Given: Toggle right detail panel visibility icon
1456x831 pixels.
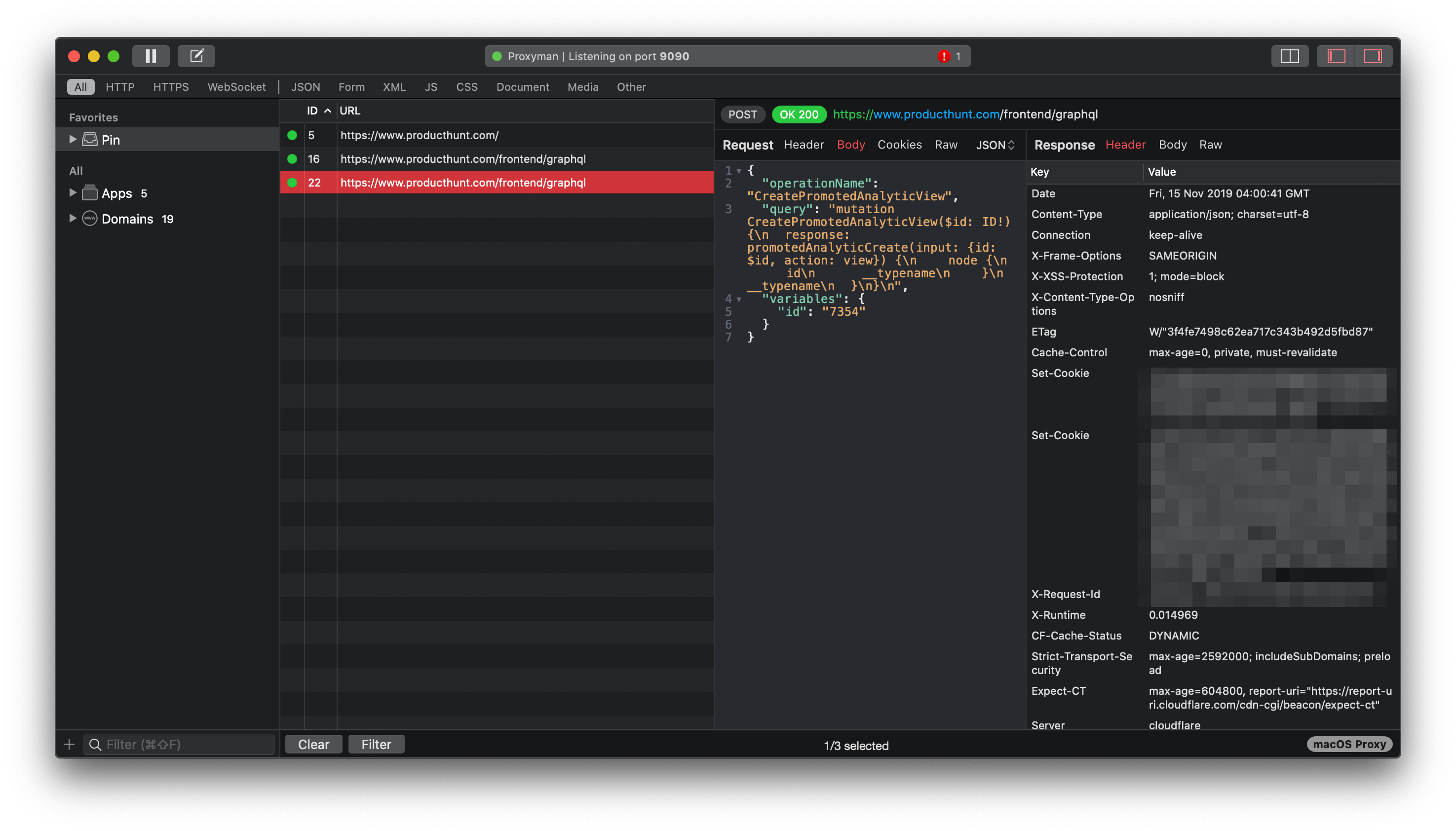Looking at the screenshot, I should pos(1373,56).
